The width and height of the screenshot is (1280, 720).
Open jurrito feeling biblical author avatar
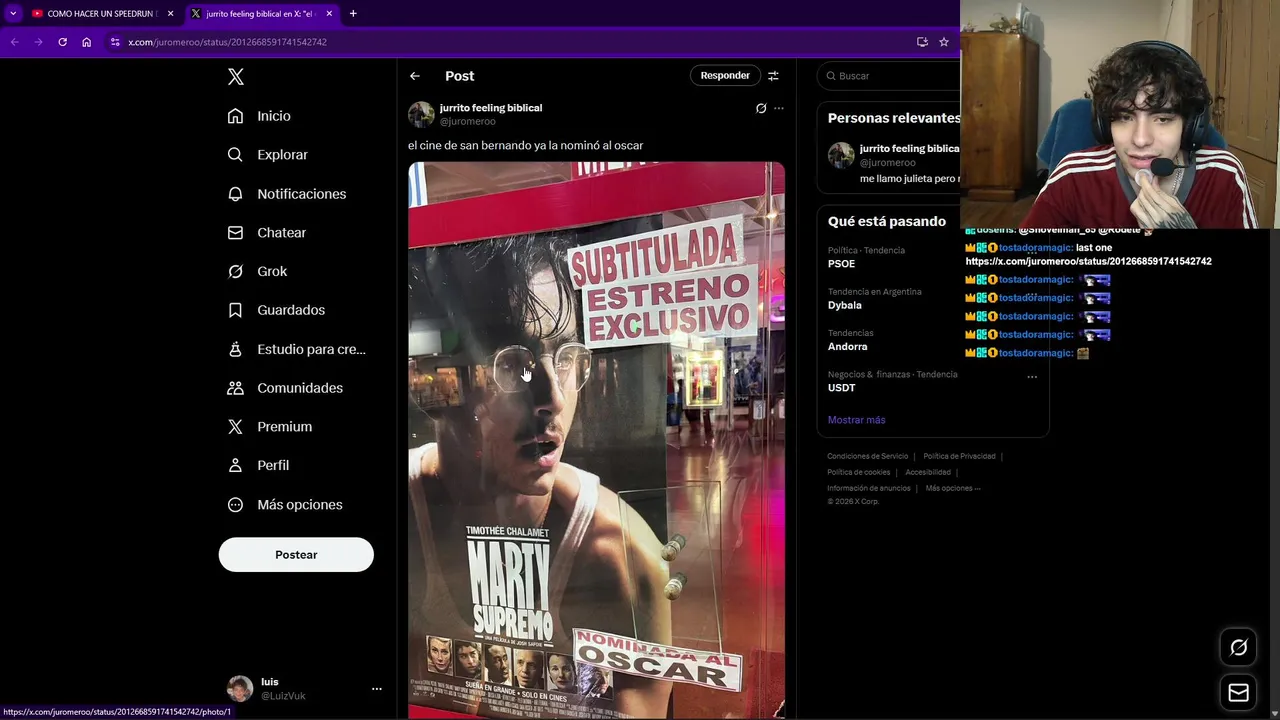[421, 114]
